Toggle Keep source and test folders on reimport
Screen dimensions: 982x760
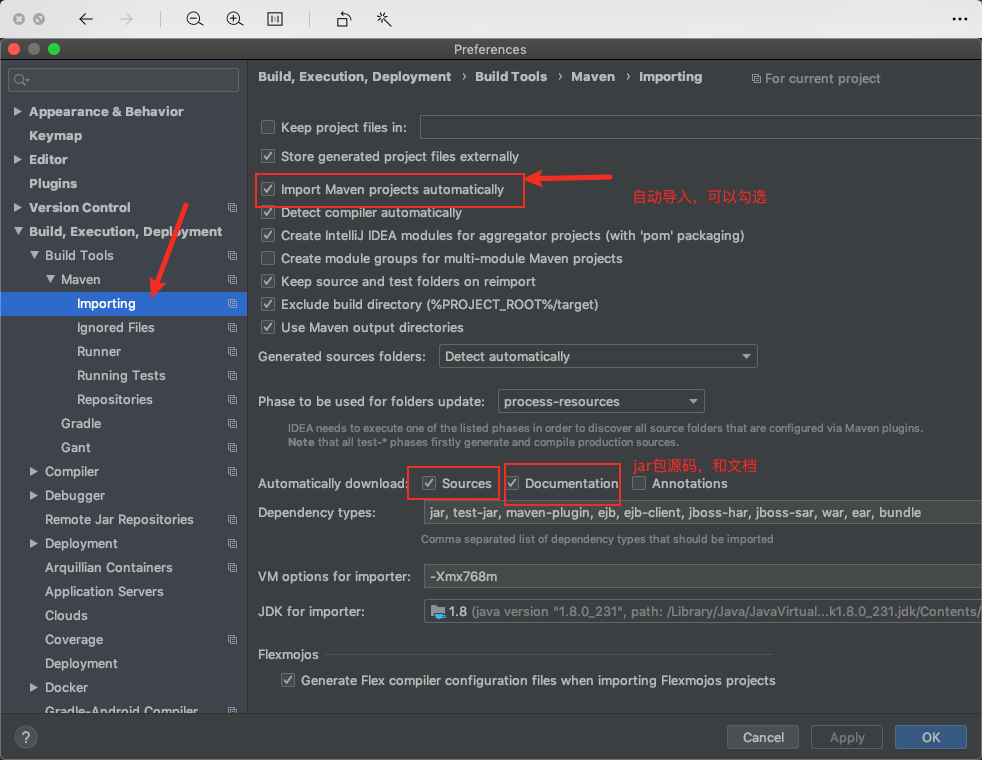tap(268, 281)
